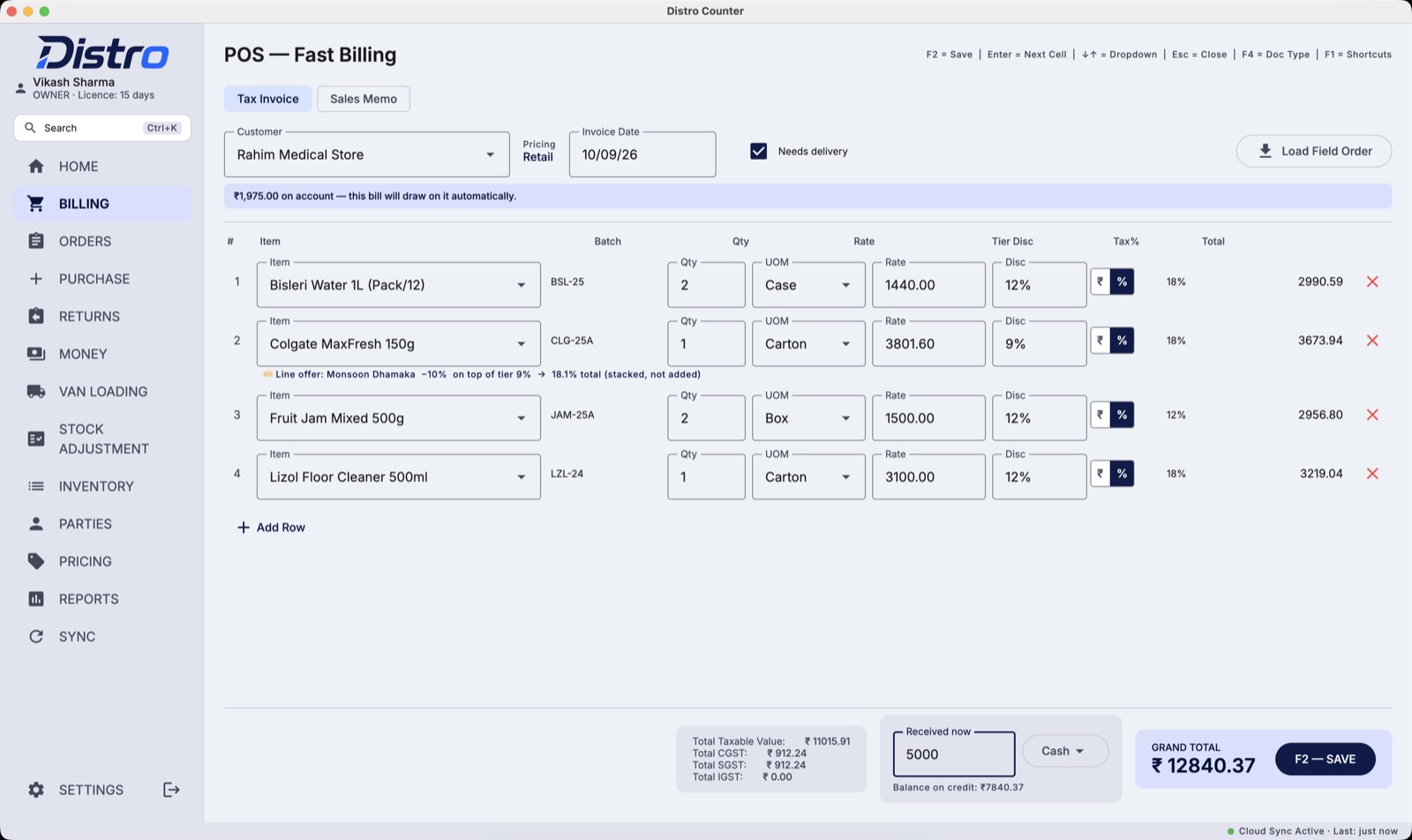Open the Box UOM dropdown

pos(808,418)
